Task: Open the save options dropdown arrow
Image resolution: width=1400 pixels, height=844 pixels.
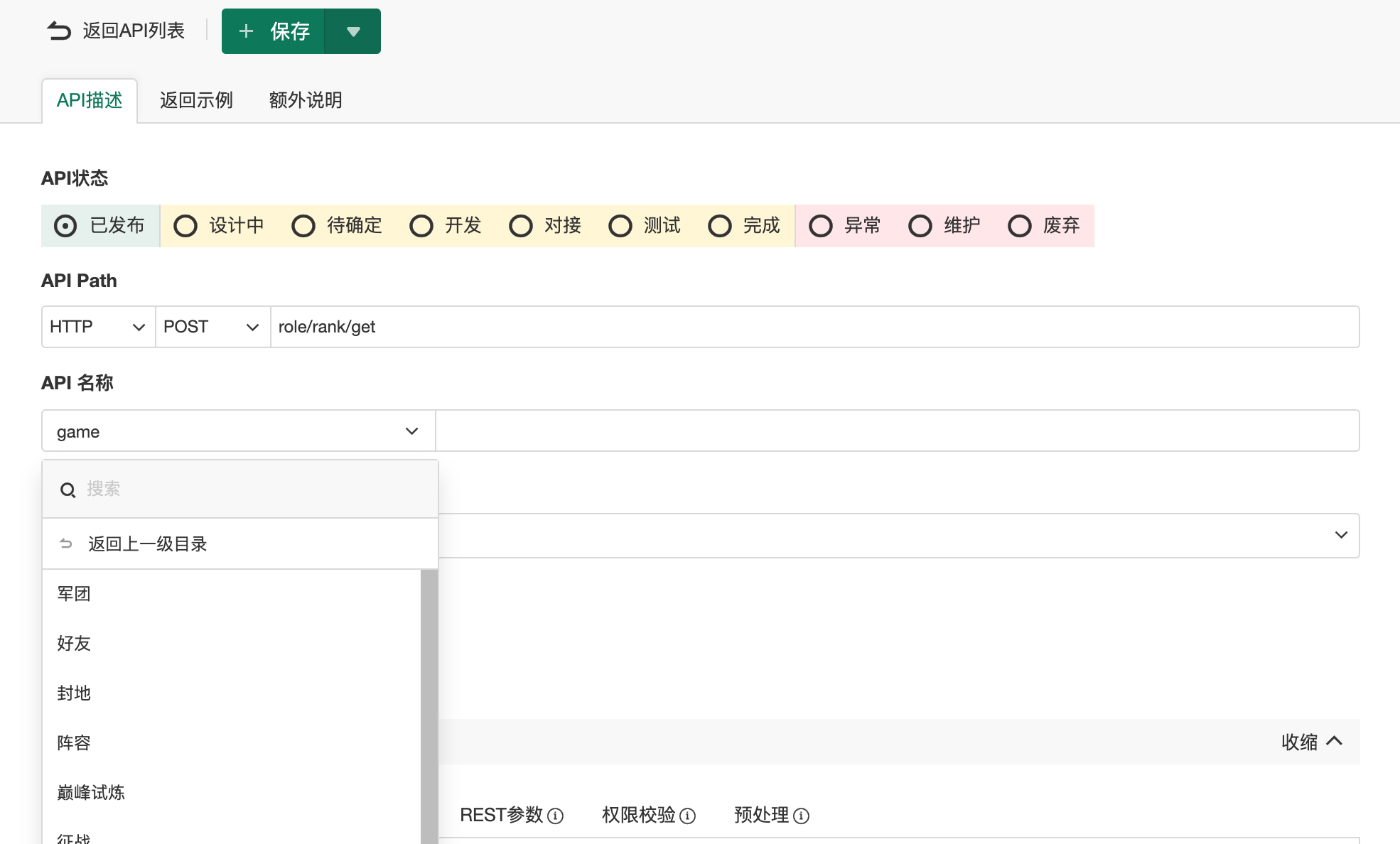Action: tap(353, 31)
